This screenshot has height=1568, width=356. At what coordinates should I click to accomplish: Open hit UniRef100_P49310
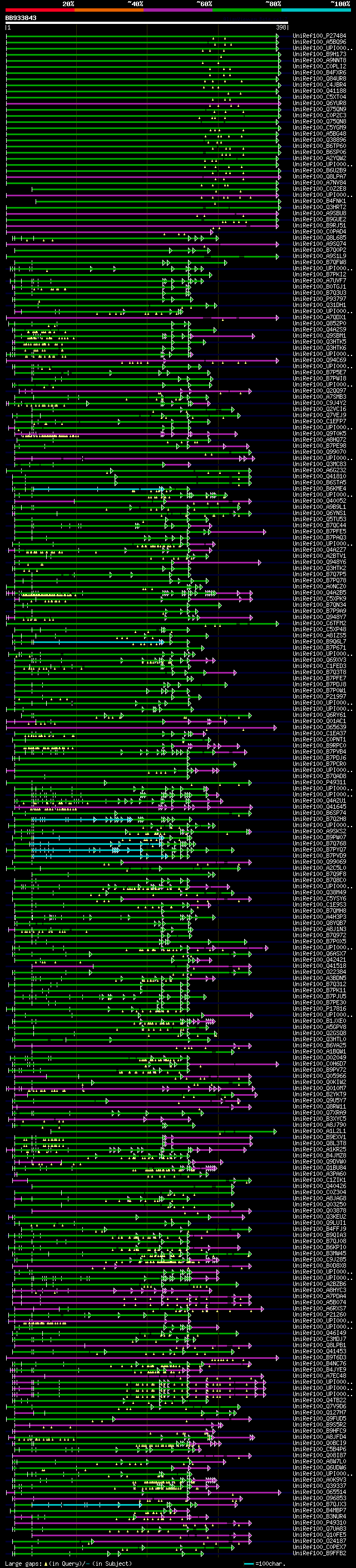[x=319, y=1522]
